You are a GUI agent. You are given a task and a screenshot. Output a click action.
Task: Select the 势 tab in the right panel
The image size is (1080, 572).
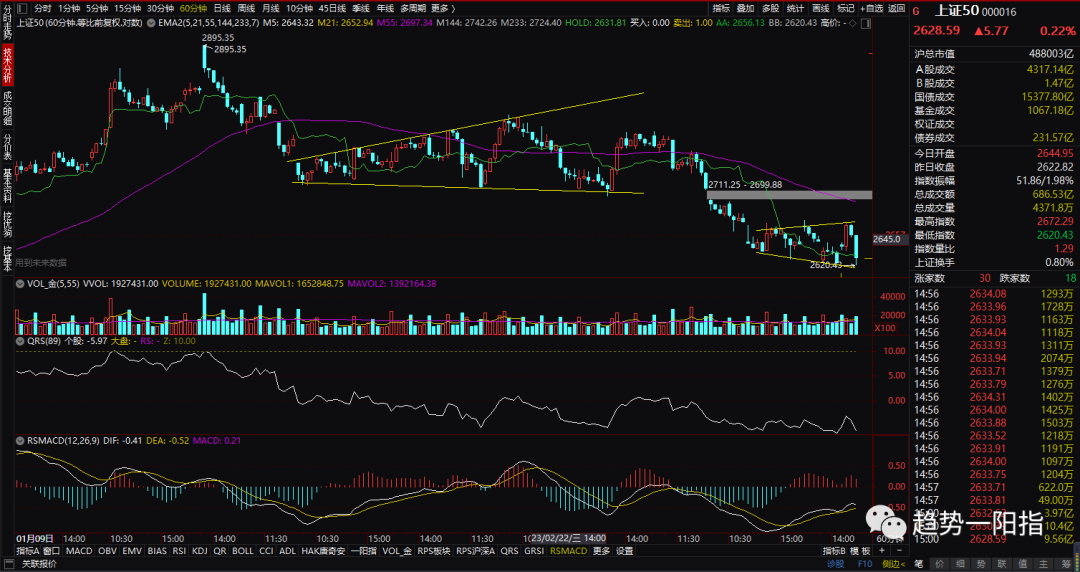pos(981,564)
